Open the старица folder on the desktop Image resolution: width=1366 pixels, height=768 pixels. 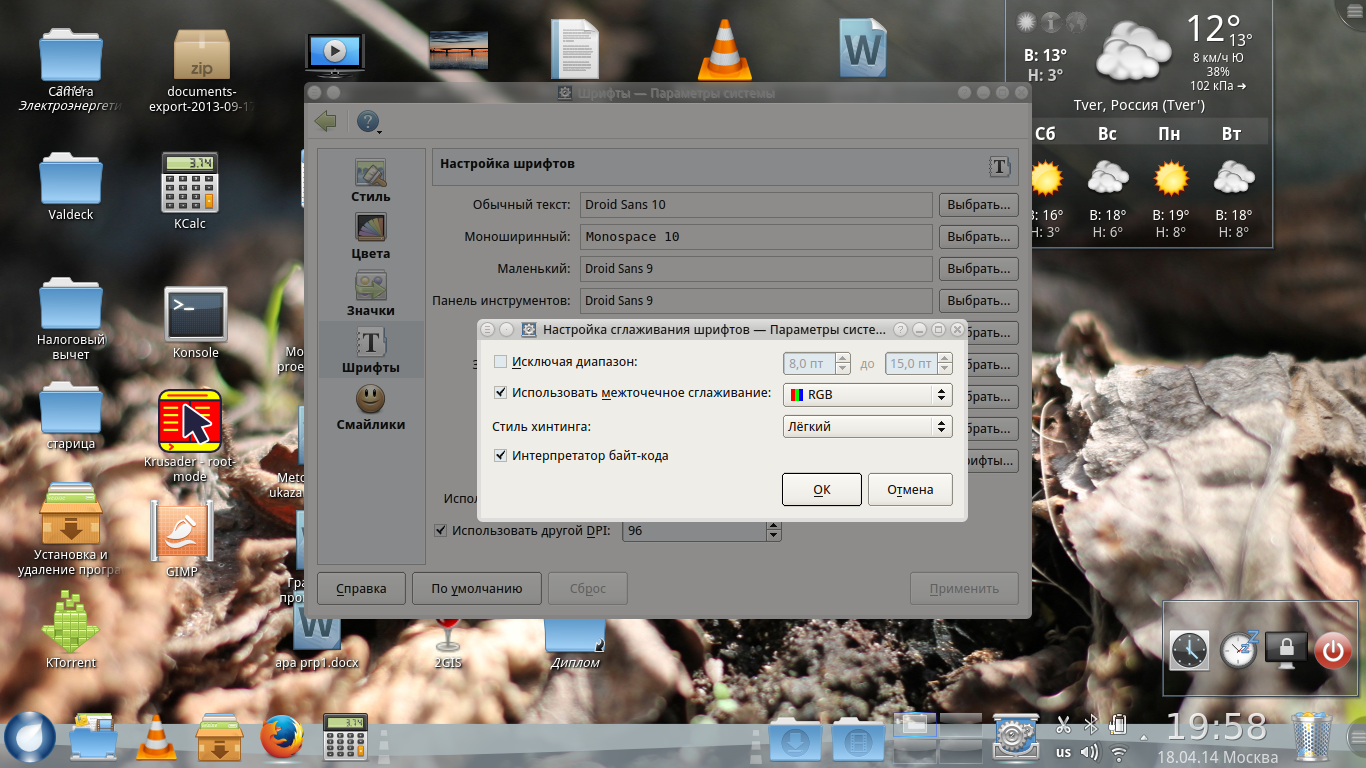(71, 416)
